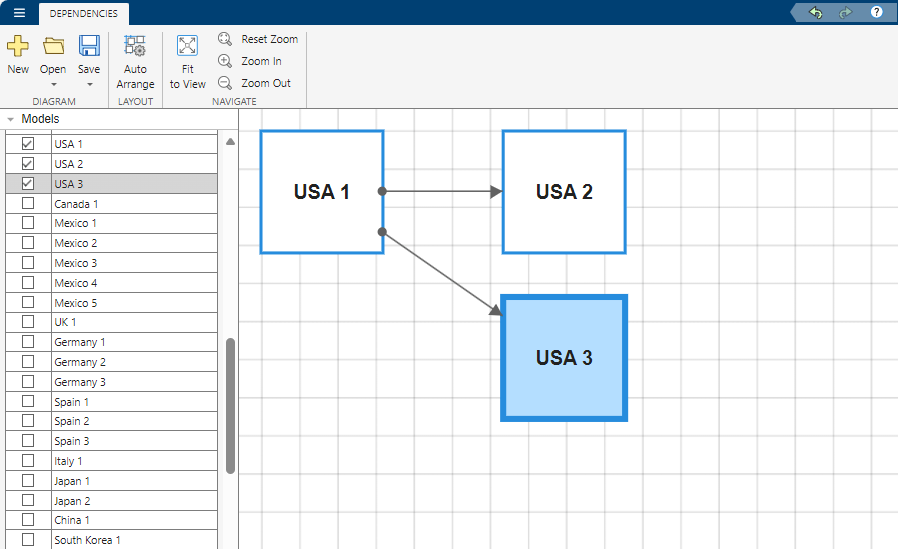
Task: Click the Zoom In icon
Action: click(x=225, y=61)
